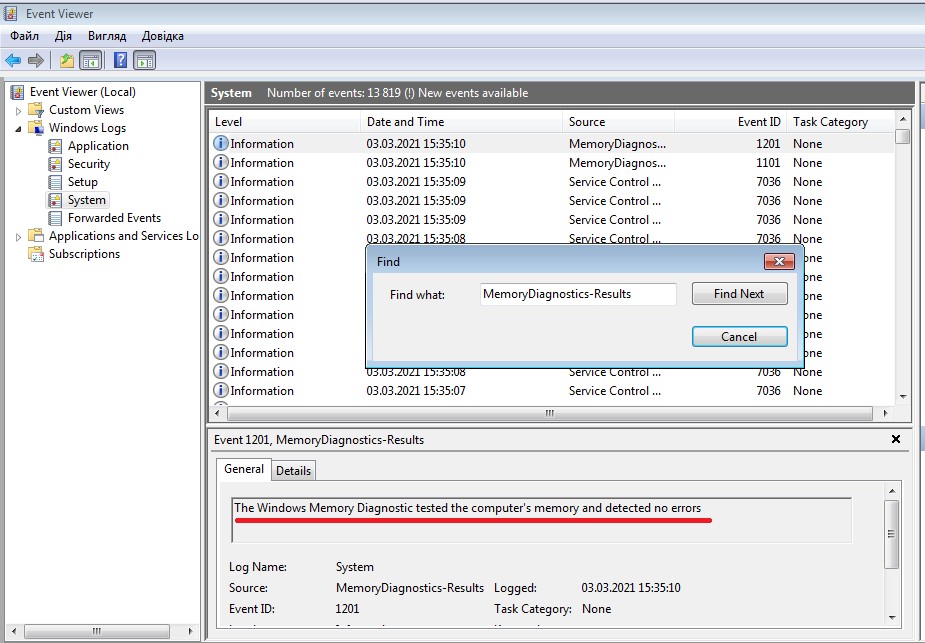Collapse the Windows Logs tree node
This screenshot has width=925, height=643.
click(x=18, y=128)
